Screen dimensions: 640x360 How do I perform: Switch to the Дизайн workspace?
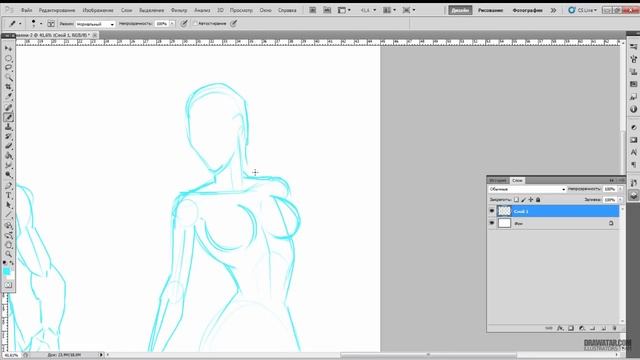click(460, 10)
